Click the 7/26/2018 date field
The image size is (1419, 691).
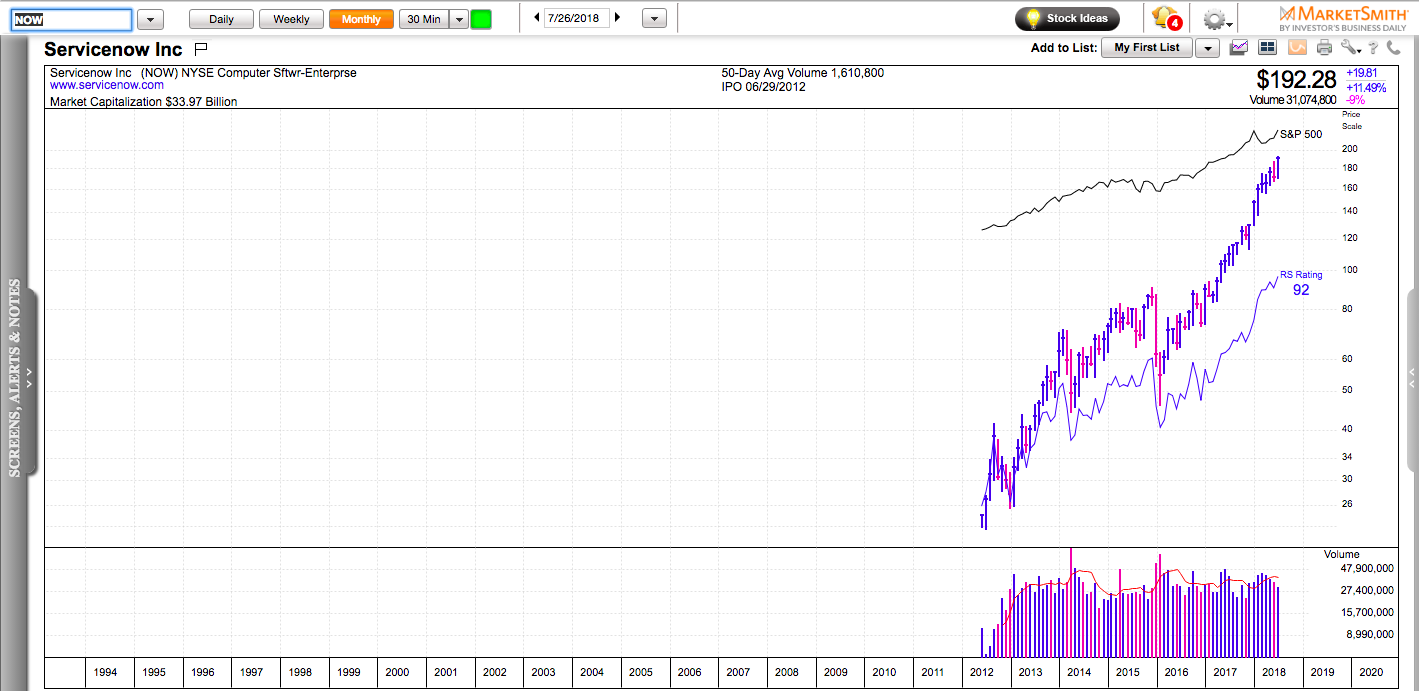click(577, 18)
